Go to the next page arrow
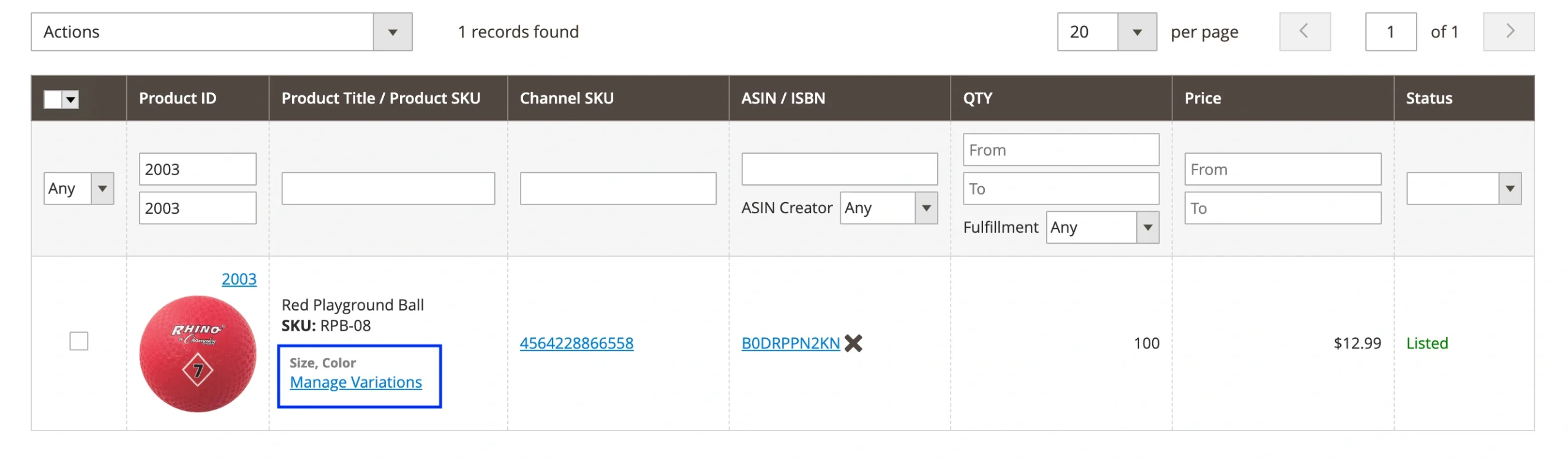 1508,32
